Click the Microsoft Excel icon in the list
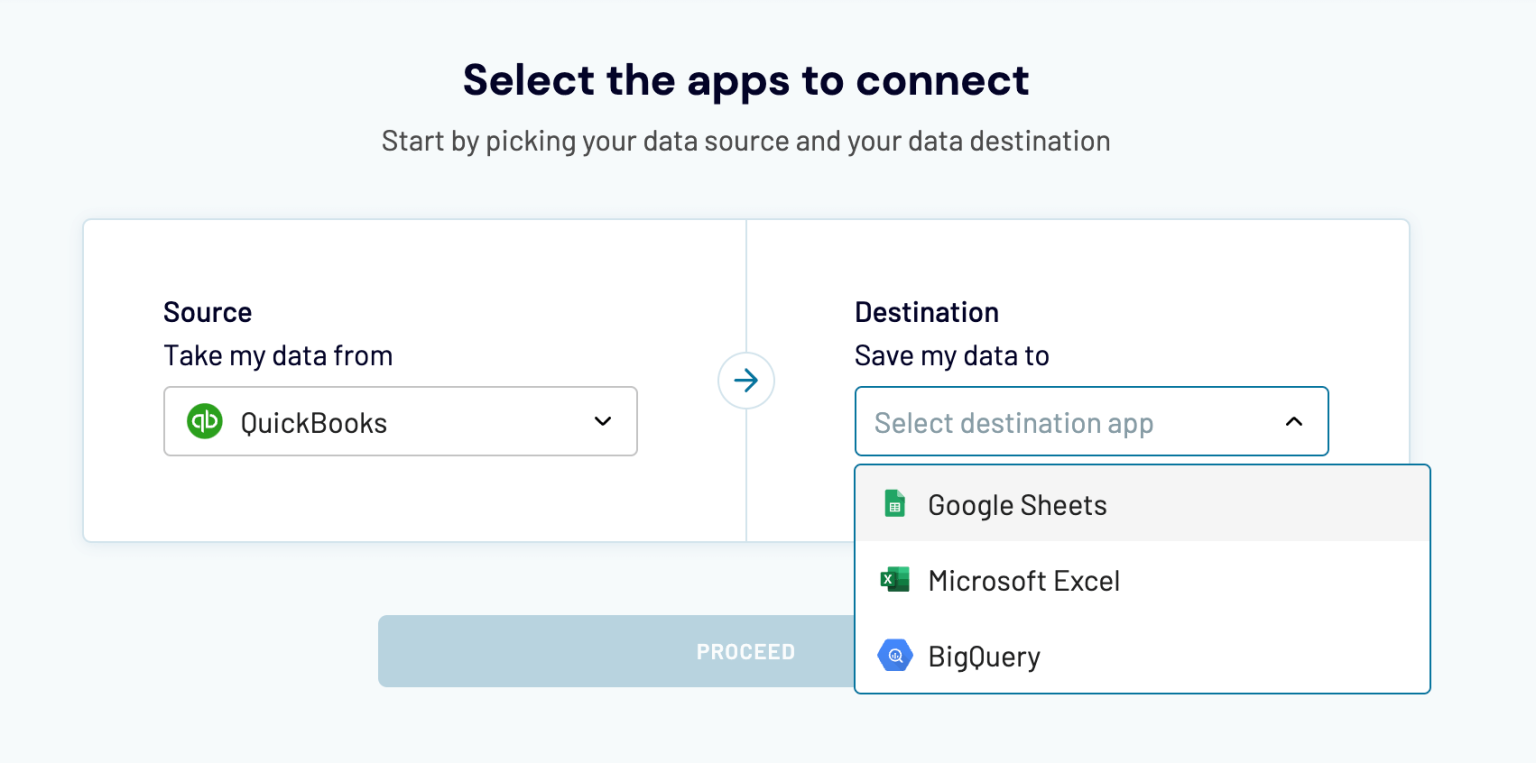 (x=895, y=580)
